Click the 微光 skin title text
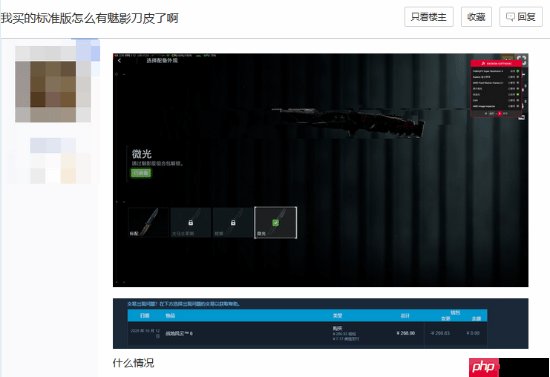Image resolution: width=550 pixels, height=377 pixels. [x=142, y=154]
